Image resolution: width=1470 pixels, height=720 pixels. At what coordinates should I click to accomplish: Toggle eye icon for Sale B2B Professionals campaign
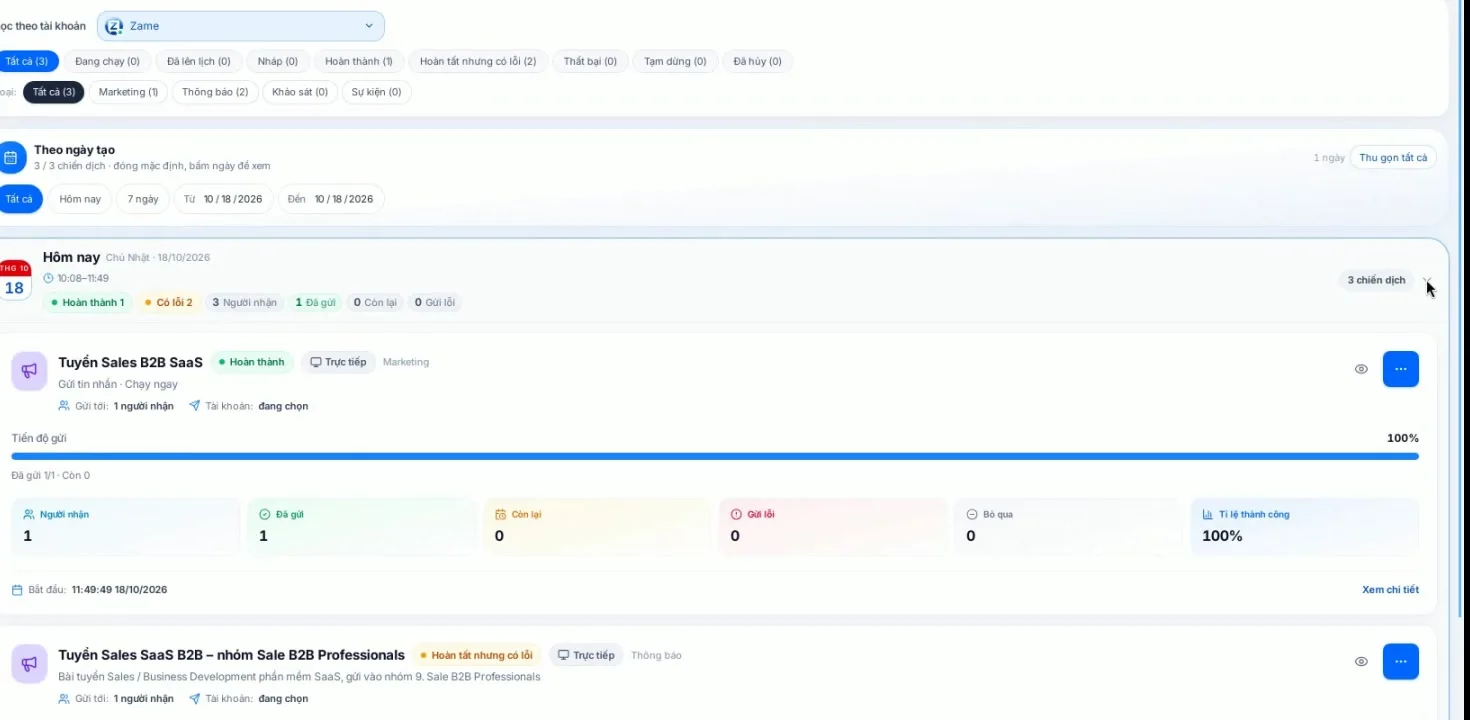(1361, 661)
